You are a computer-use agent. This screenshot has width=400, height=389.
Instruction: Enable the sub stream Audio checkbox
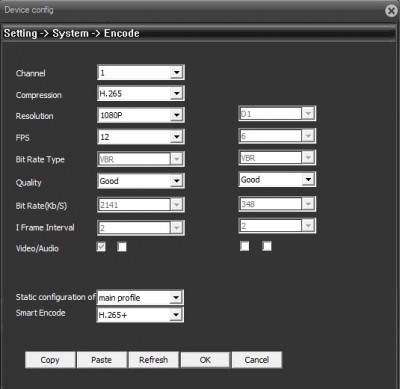click(x=267, y=246)
